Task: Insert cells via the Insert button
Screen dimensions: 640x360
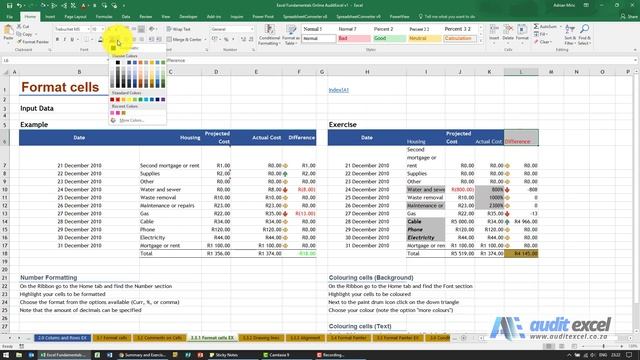Action: [x=494, y=33]
